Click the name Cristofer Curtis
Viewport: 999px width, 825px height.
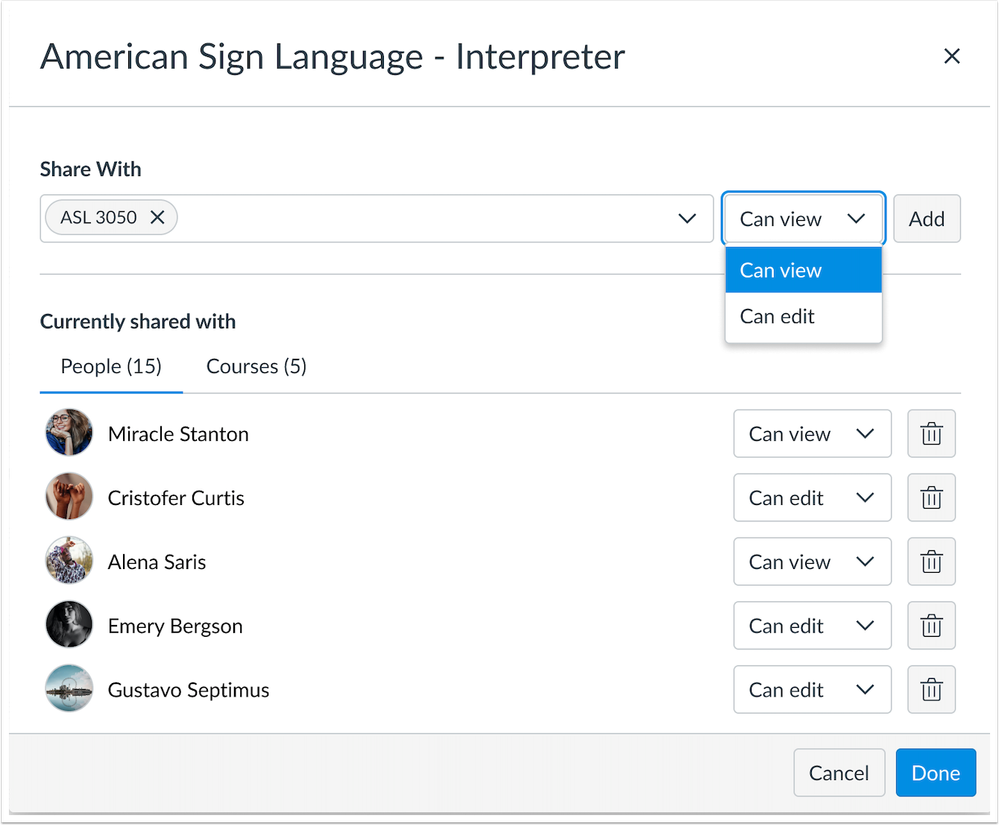[176, 498]
